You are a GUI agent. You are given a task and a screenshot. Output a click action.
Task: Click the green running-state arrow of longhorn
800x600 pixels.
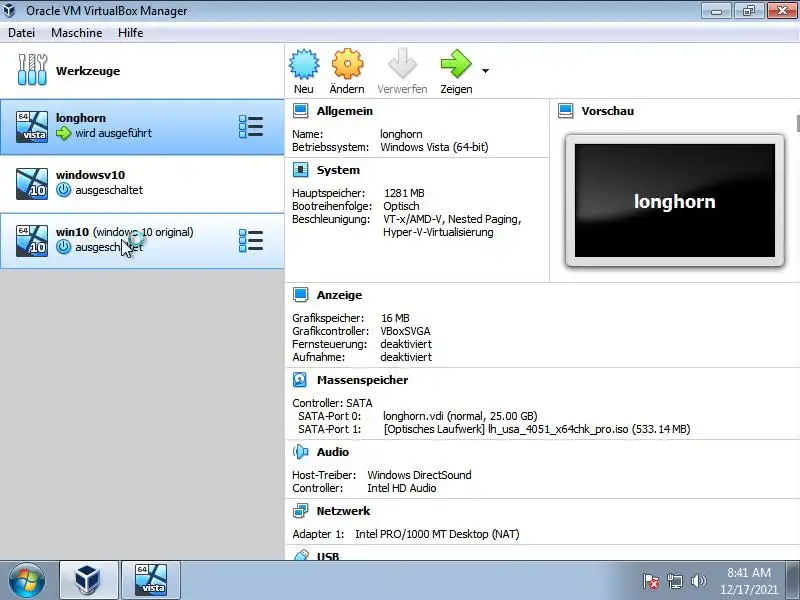[63, 133]
